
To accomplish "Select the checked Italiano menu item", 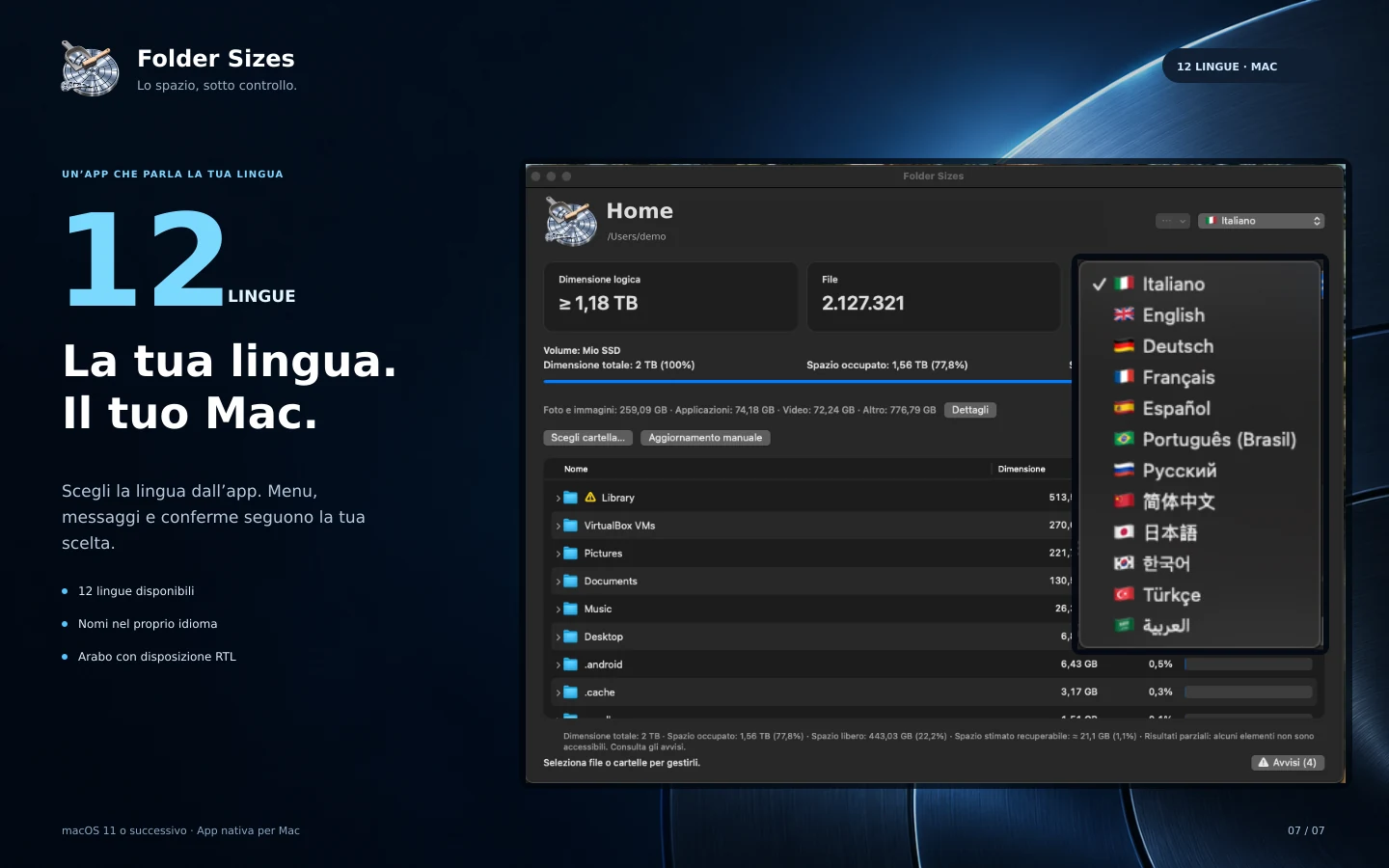I will click(1200, 285).
